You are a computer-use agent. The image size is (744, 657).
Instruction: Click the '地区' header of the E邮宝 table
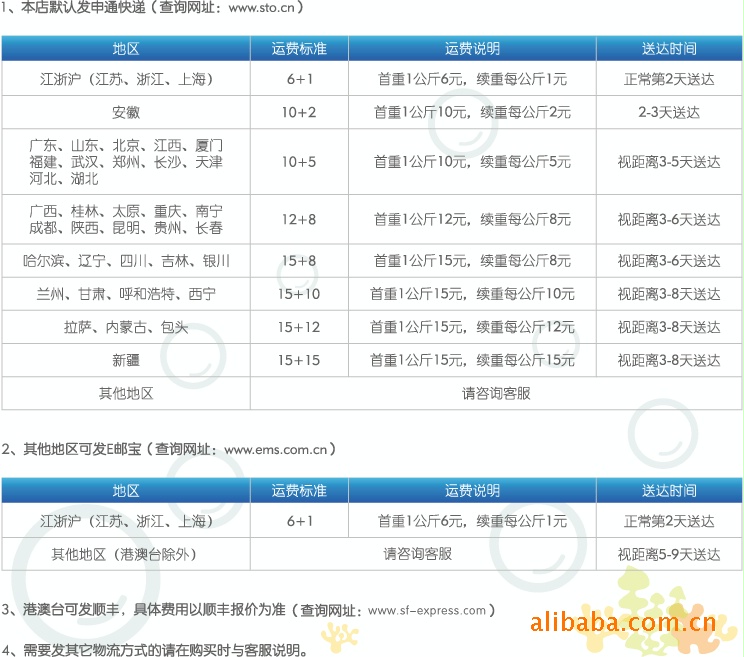126,490
